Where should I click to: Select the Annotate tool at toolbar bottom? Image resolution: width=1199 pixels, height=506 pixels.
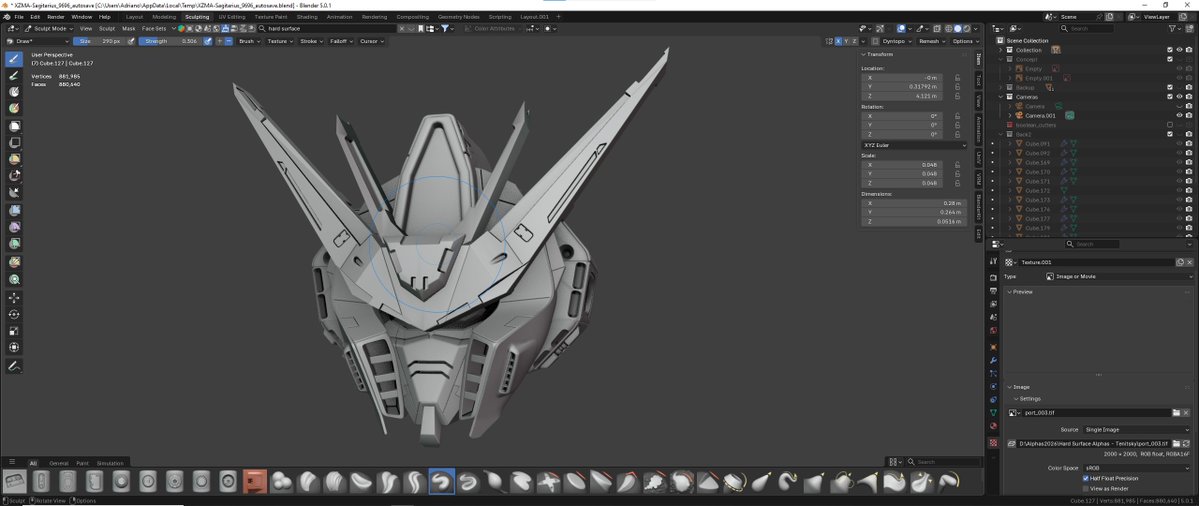click(14, 367)
